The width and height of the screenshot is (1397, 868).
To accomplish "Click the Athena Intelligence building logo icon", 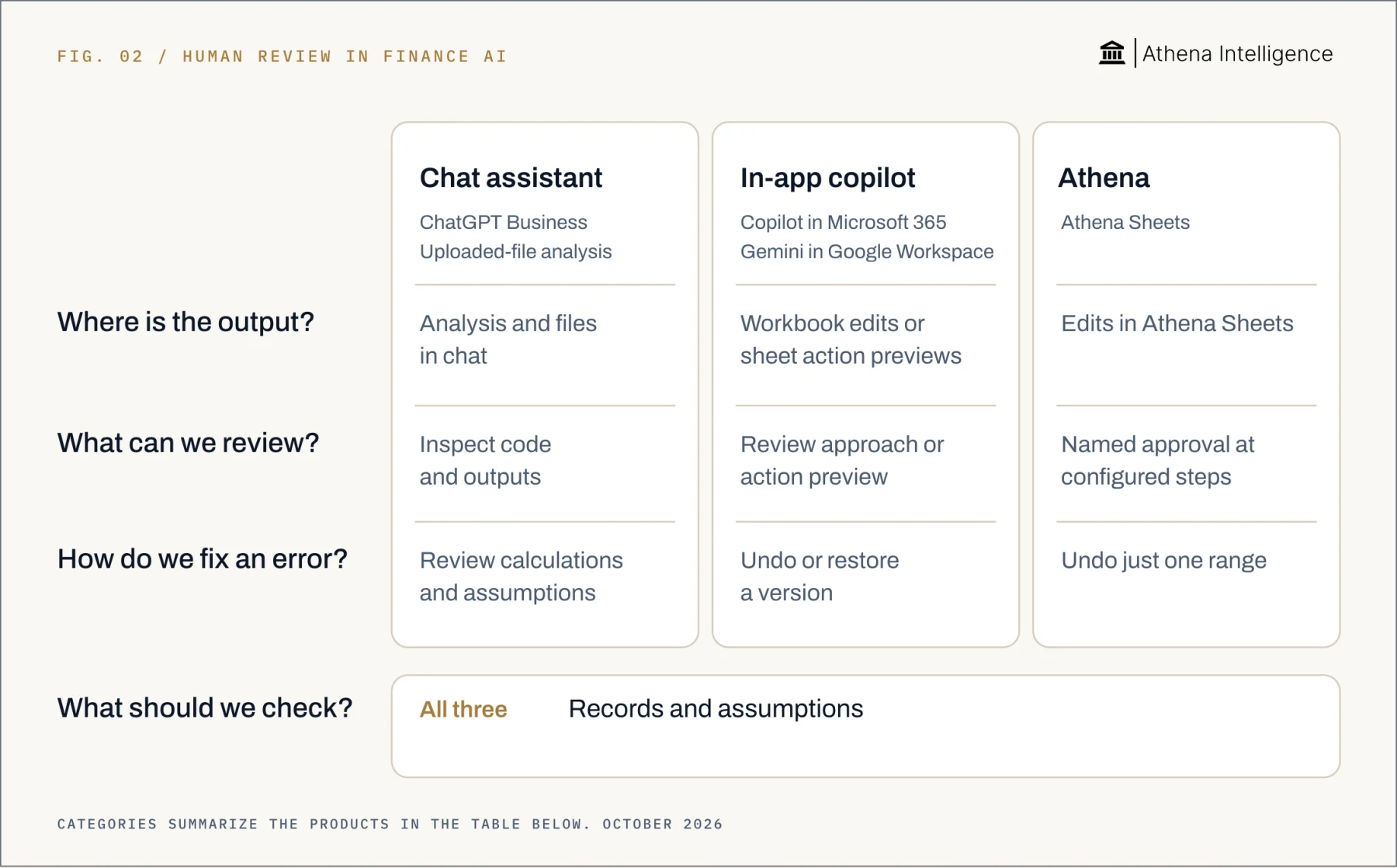I will point(1111,53).
